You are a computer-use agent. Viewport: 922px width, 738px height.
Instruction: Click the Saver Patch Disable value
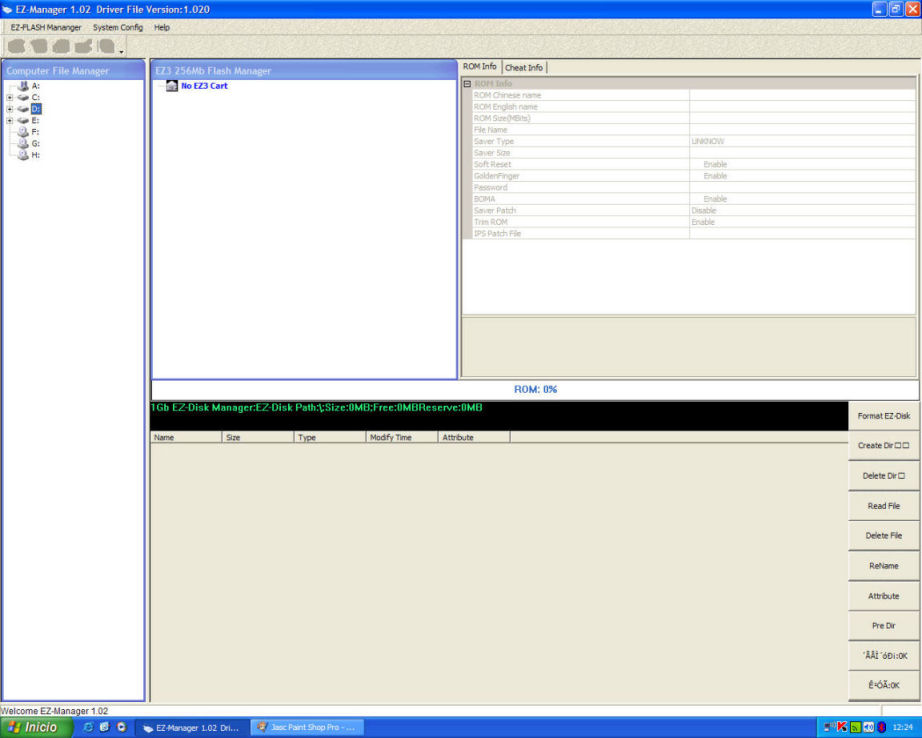point(704,211)
